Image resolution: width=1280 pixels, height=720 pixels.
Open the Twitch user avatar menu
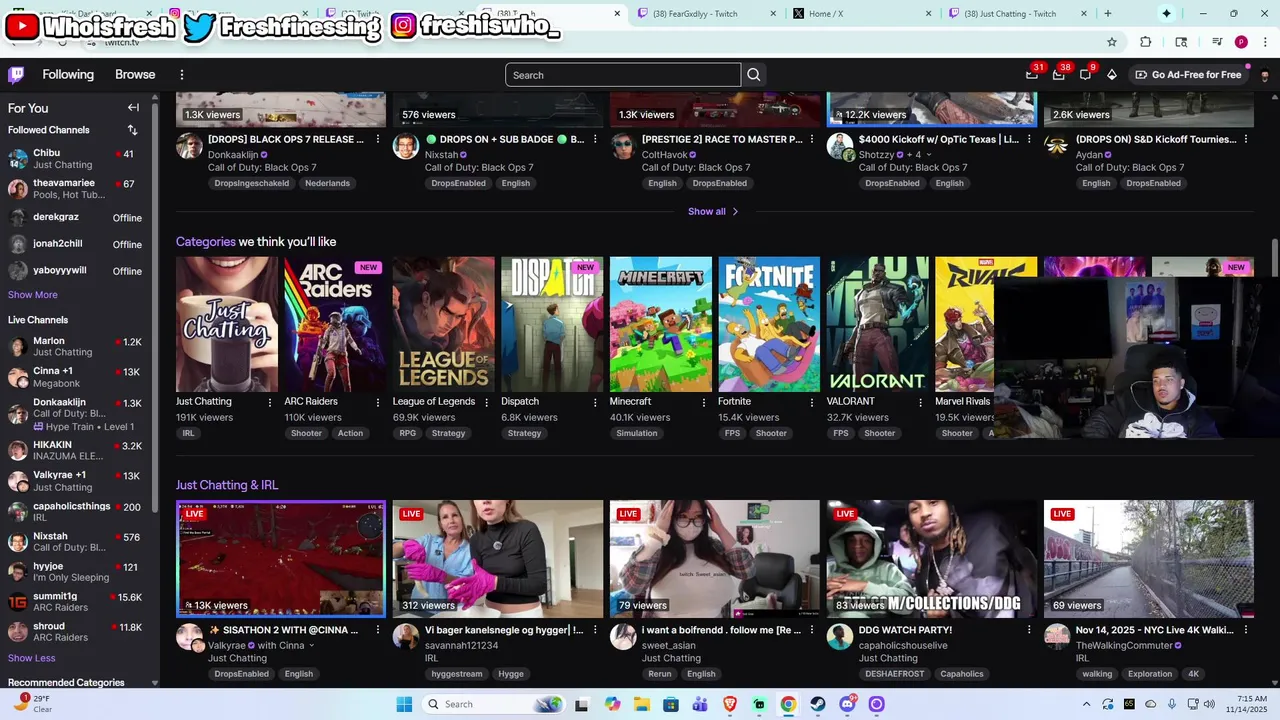click(x=1265, y=75)
